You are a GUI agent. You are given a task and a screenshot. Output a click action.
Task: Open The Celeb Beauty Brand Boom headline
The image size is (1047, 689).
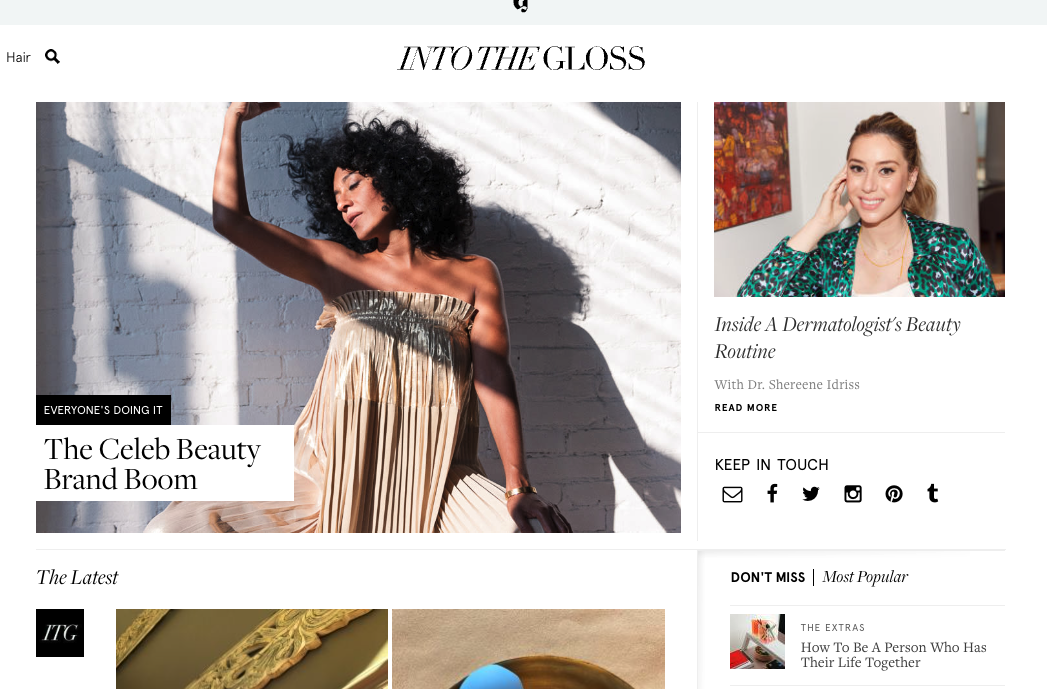(x=152, y=464)
